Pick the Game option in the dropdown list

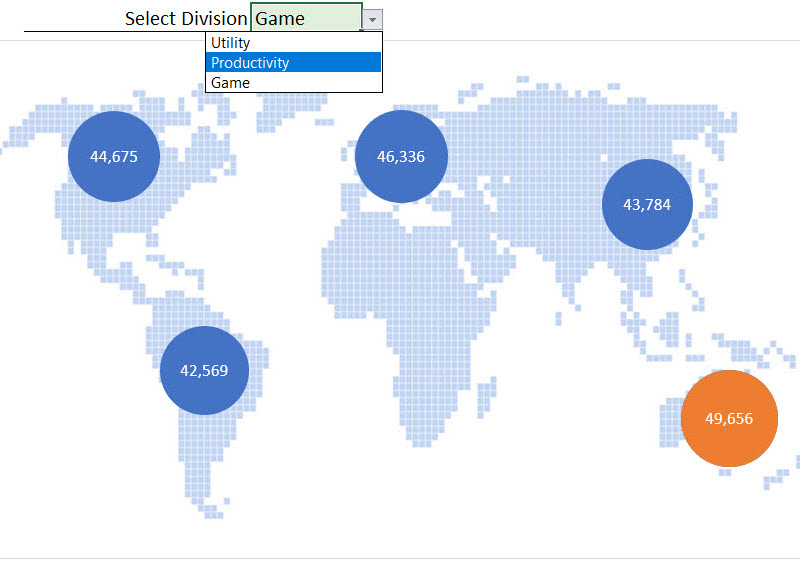coord(293,82)
